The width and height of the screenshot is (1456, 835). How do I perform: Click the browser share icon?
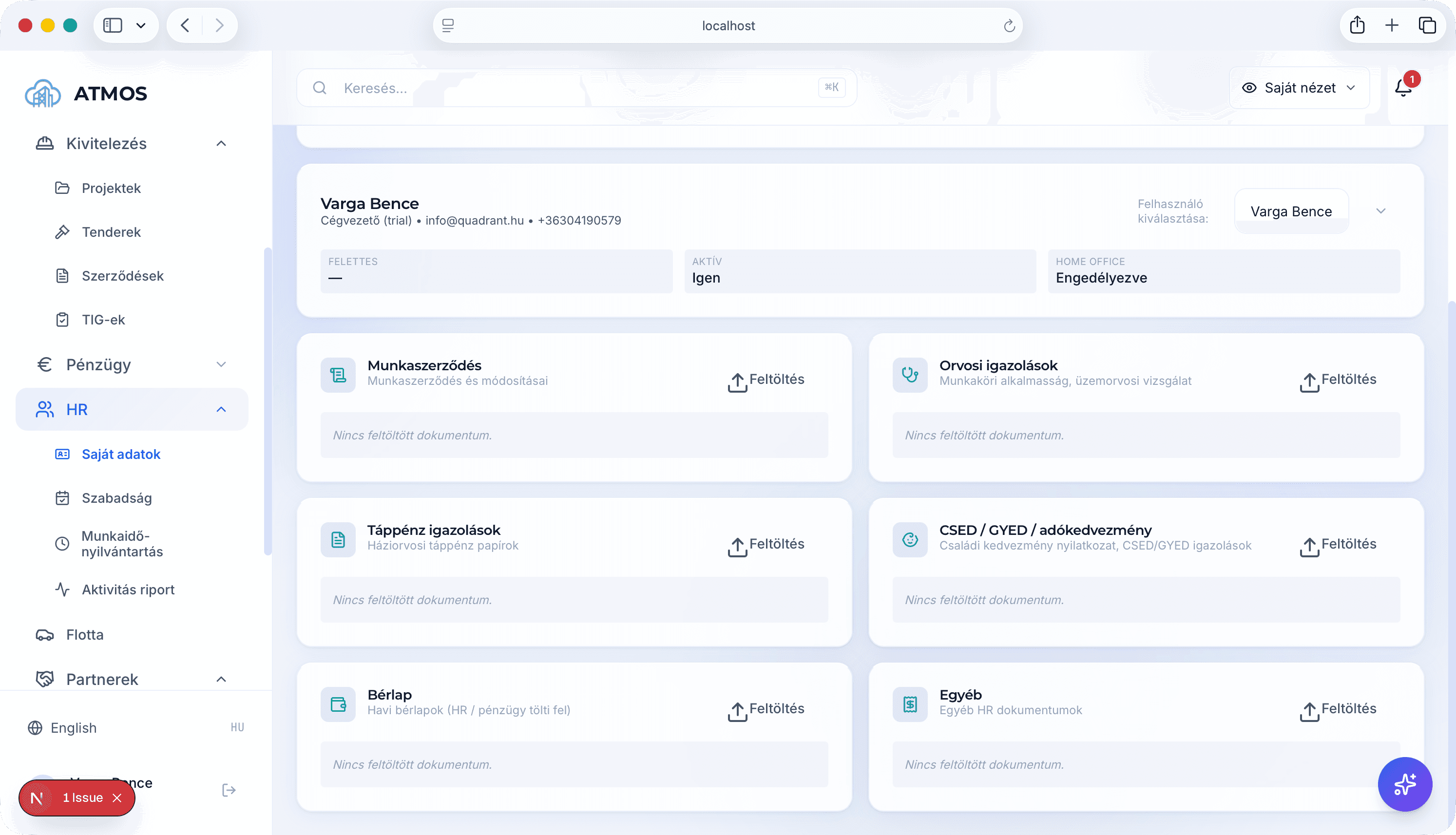tap(1358, 25)
